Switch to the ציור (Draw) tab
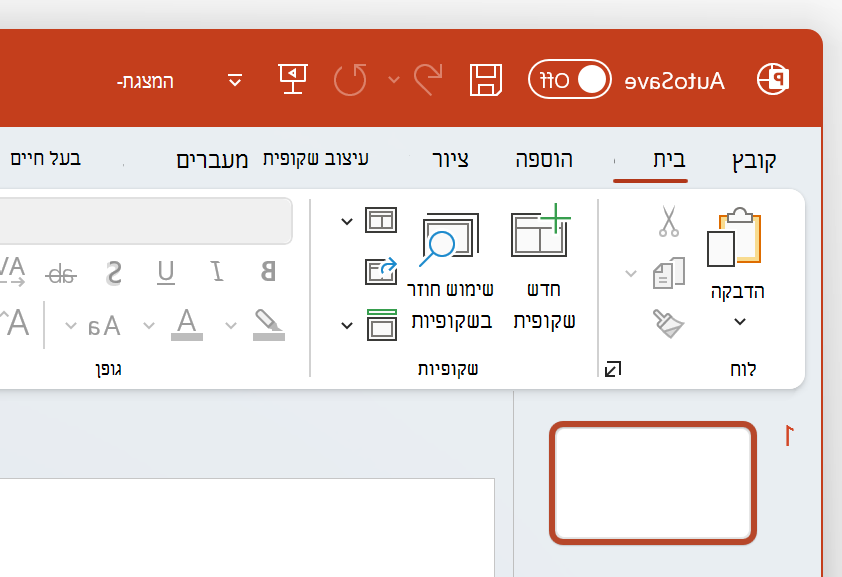Image resolution: width=842 pixels, height=577 pixels. point(451,159)
